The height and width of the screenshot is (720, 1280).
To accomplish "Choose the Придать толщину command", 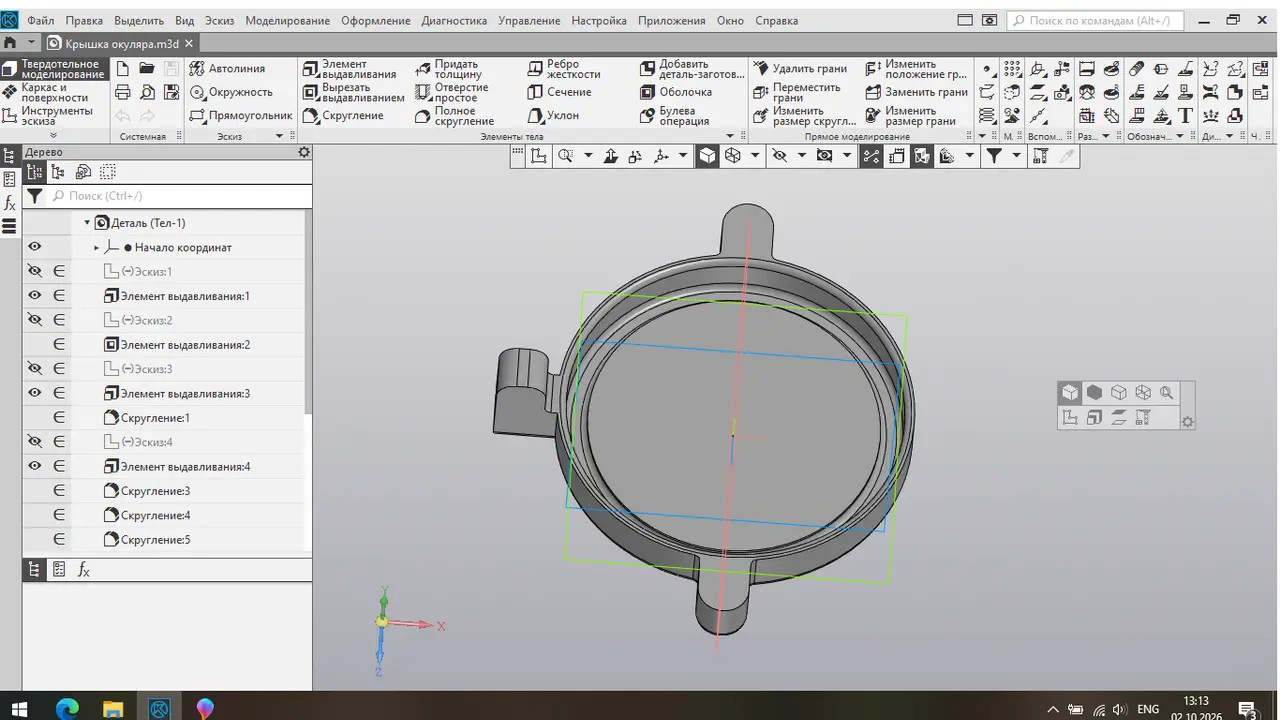I will [449, 69].
